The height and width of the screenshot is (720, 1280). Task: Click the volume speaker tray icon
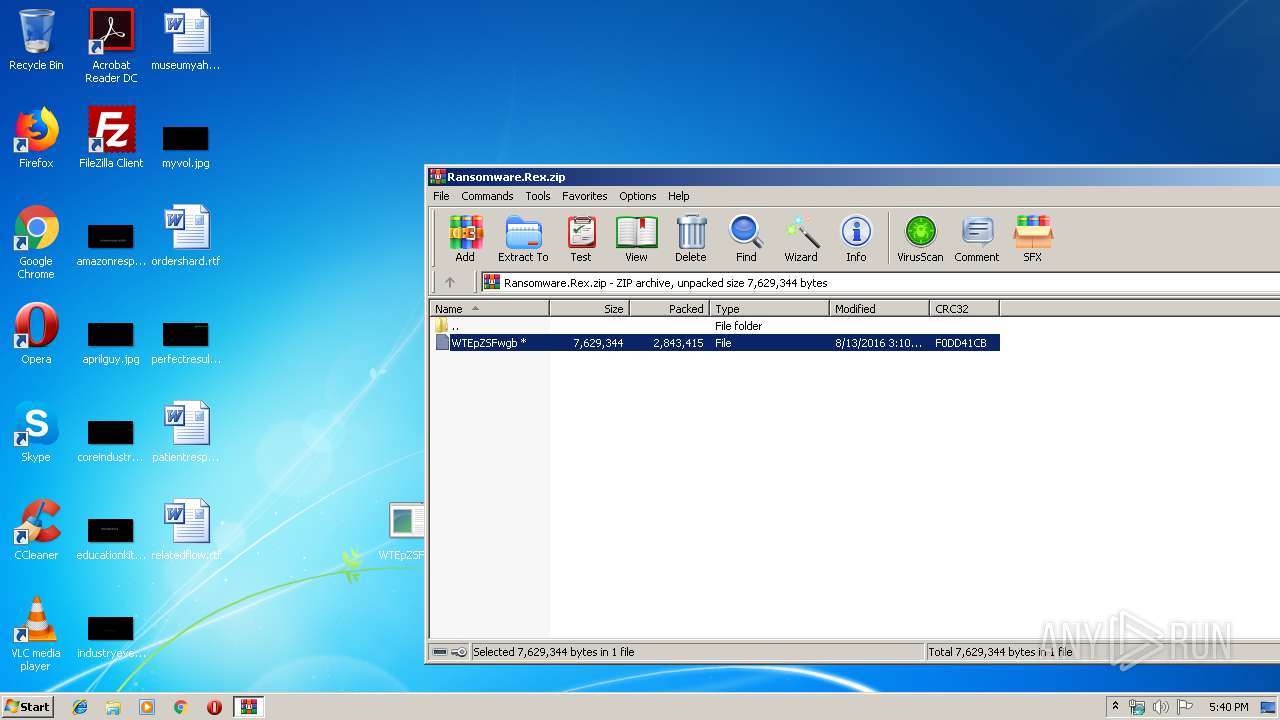tap(1160, 707)
